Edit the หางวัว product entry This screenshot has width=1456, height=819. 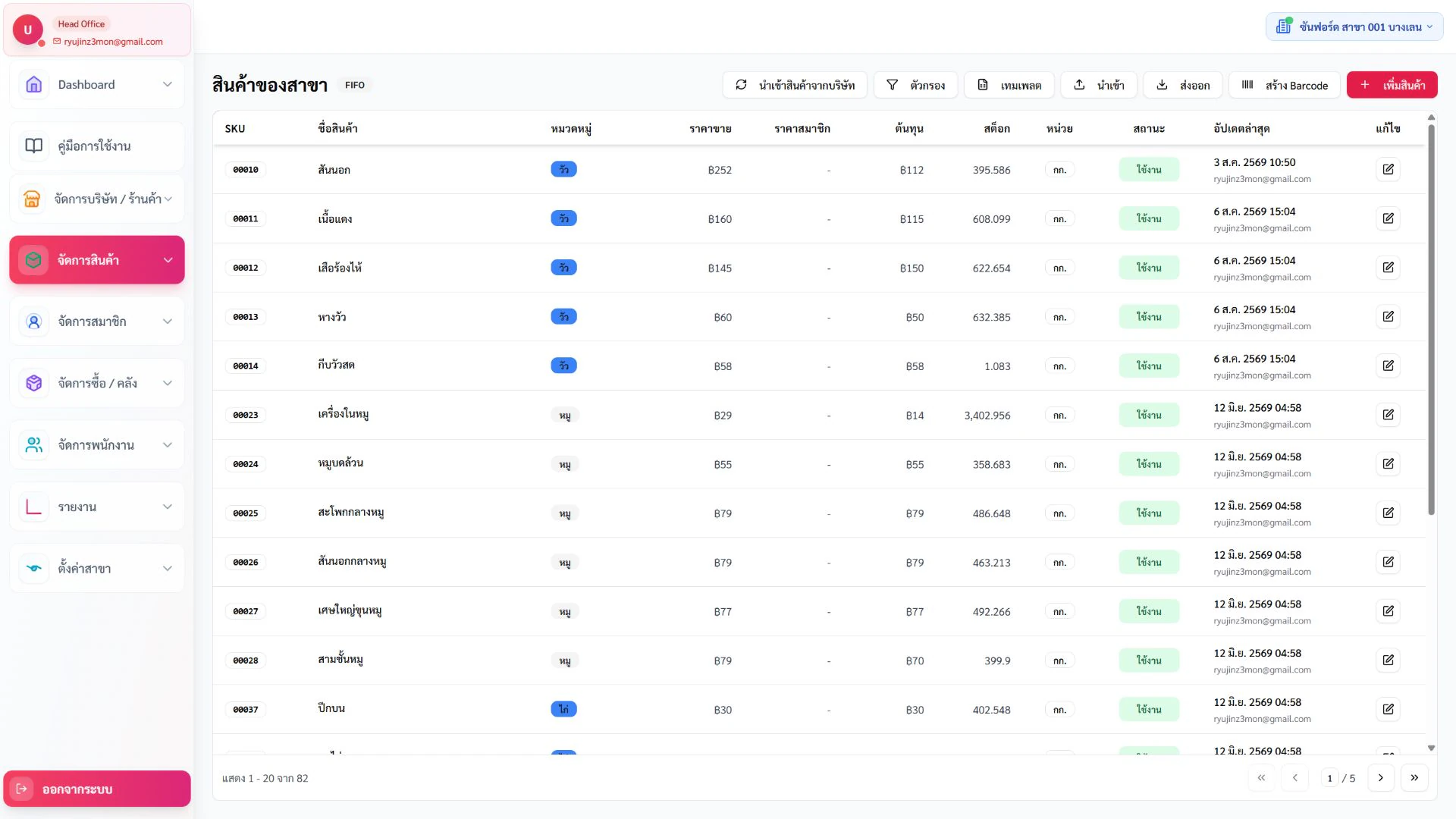coord(1388,316)
